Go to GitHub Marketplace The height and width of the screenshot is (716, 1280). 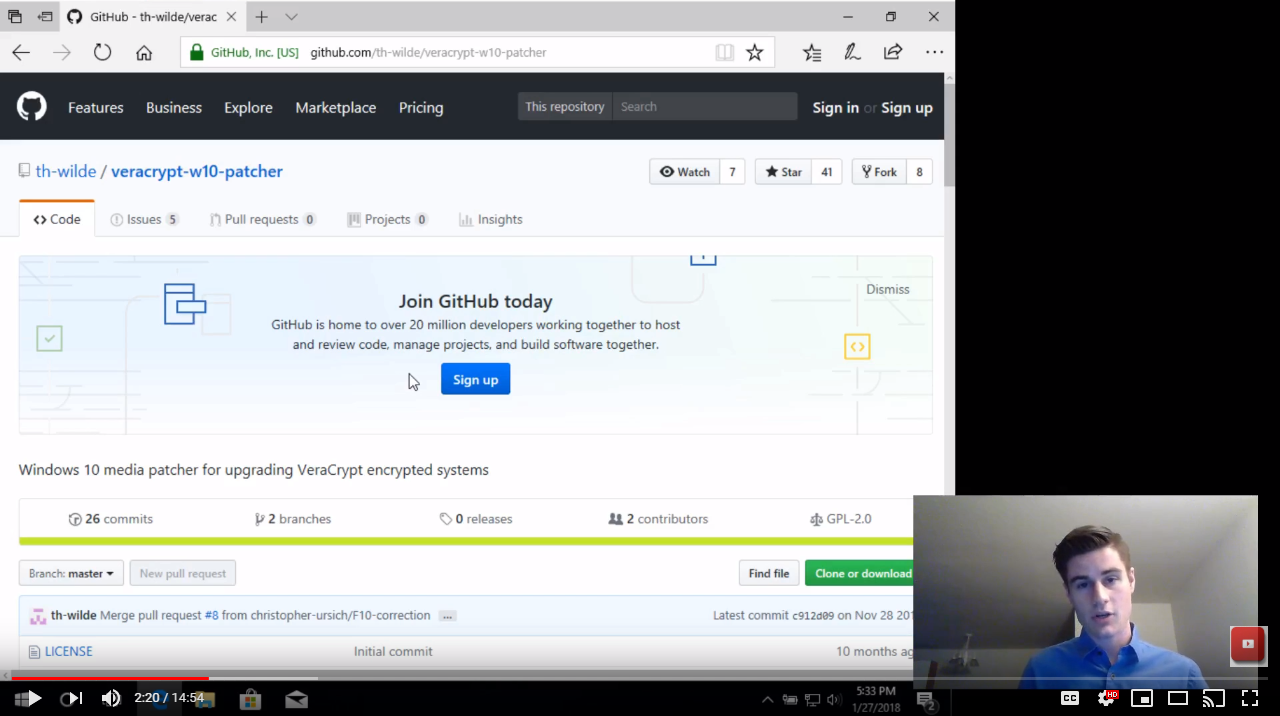coord(336,107)
